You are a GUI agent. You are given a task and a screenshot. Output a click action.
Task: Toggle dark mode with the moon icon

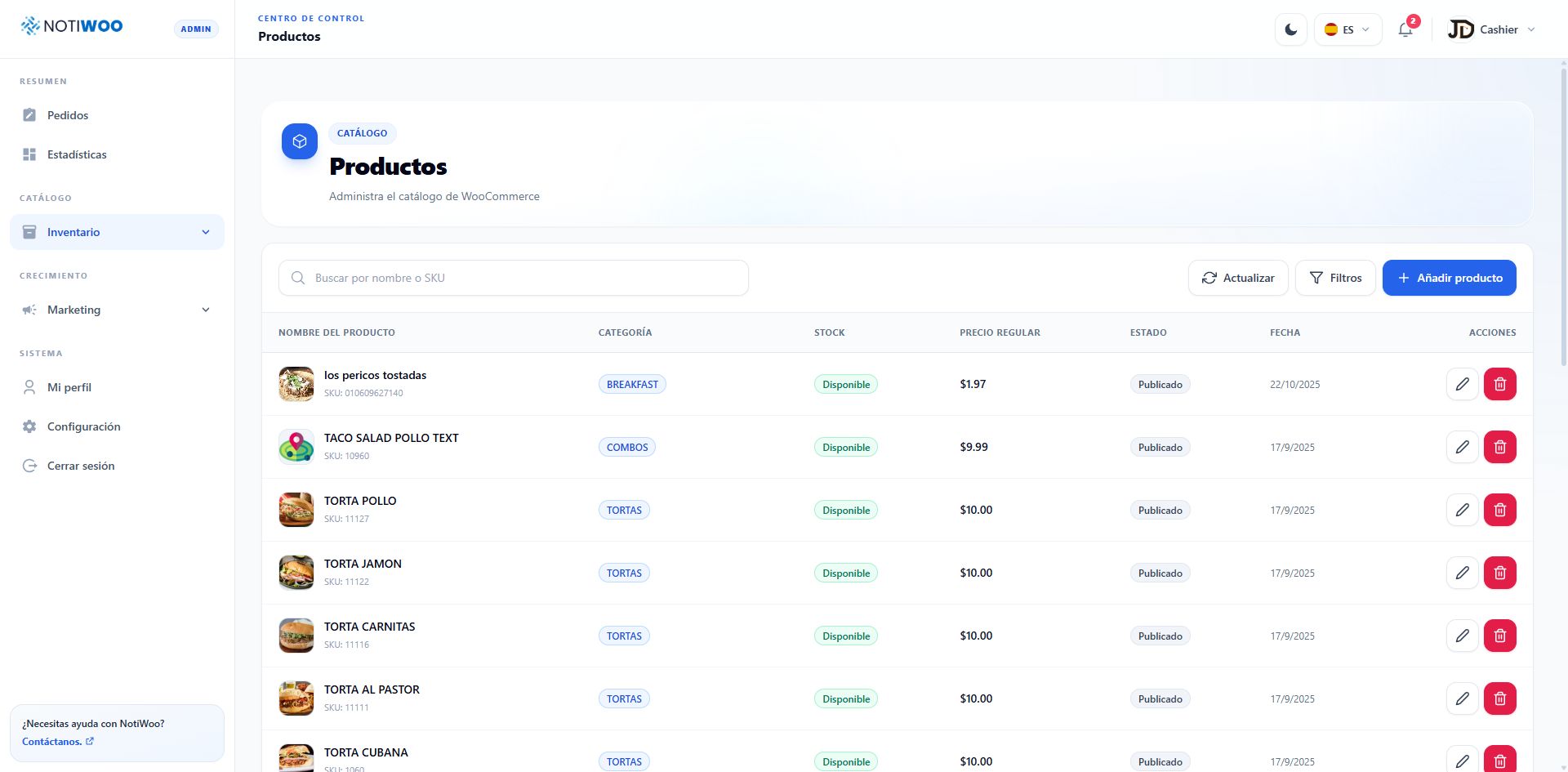[x=1291, y=29]
